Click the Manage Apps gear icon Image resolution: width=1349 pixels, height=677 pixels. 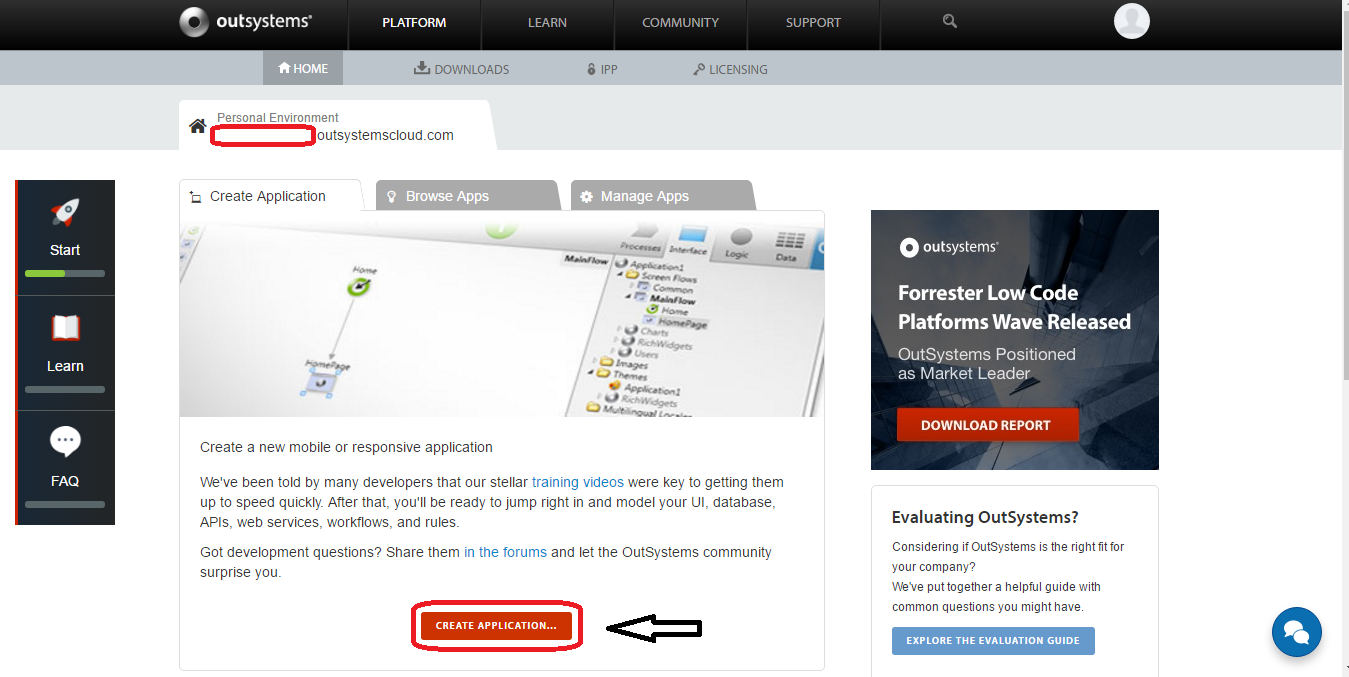pyautogui.click(x=586, y=197)
